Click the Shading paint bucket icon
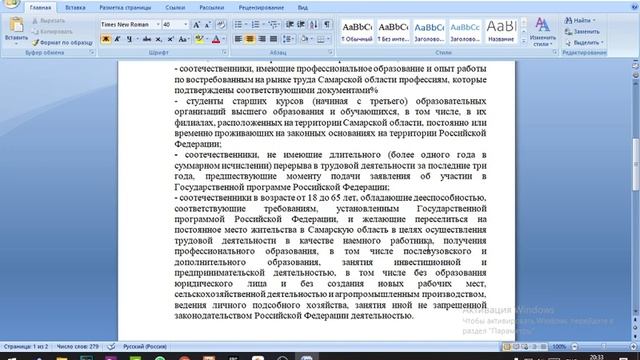Screen dimensions: 640x360 pos(304,39)
